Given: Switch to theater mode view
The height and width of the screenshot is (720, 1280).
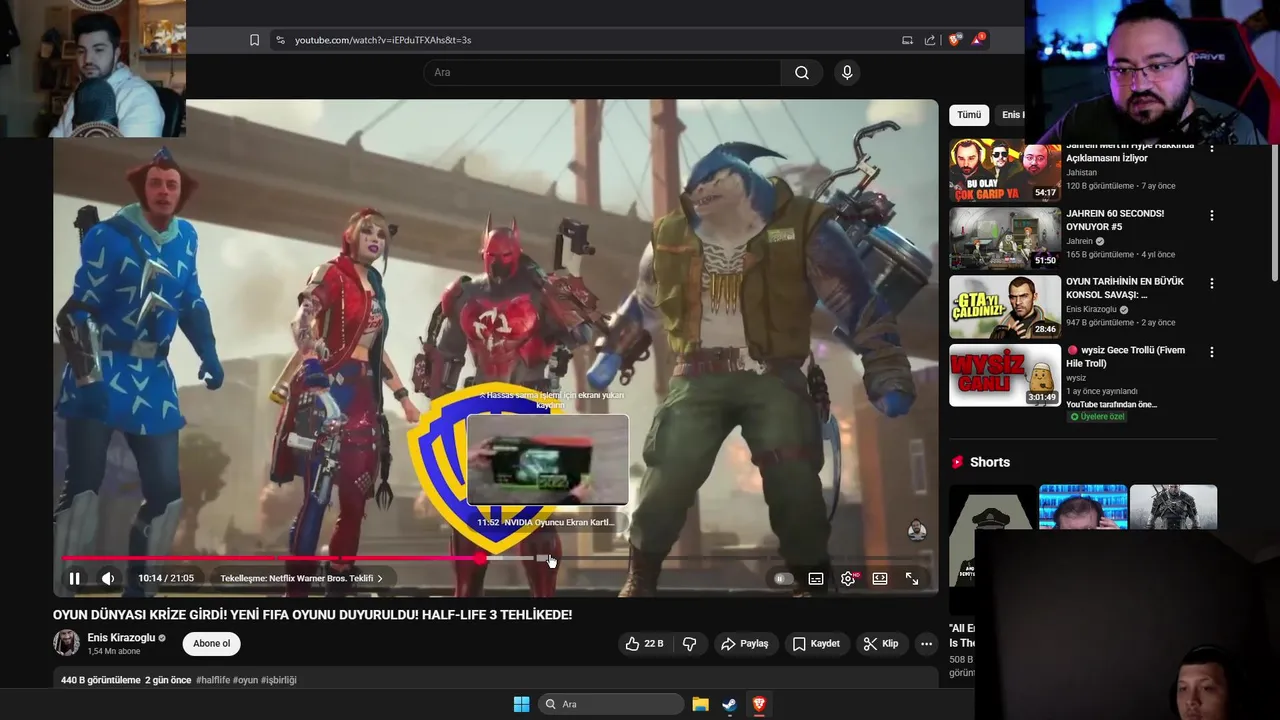Looking at the screenshot, I should pos(880,578).
